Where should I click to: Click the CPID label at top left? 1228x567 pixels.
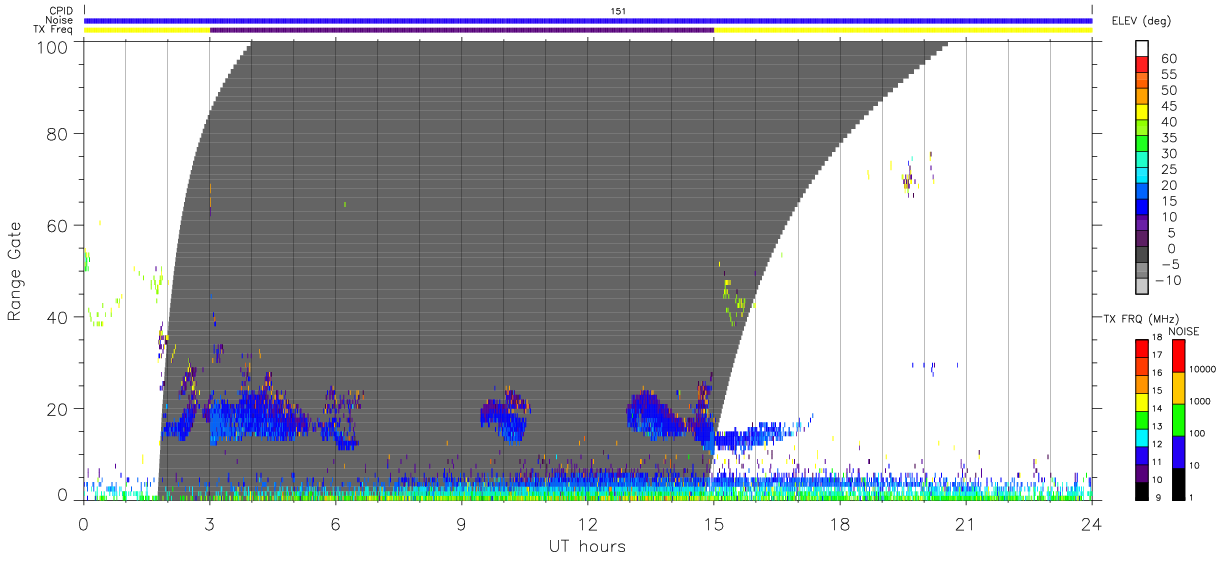click(x=61, y=11)
